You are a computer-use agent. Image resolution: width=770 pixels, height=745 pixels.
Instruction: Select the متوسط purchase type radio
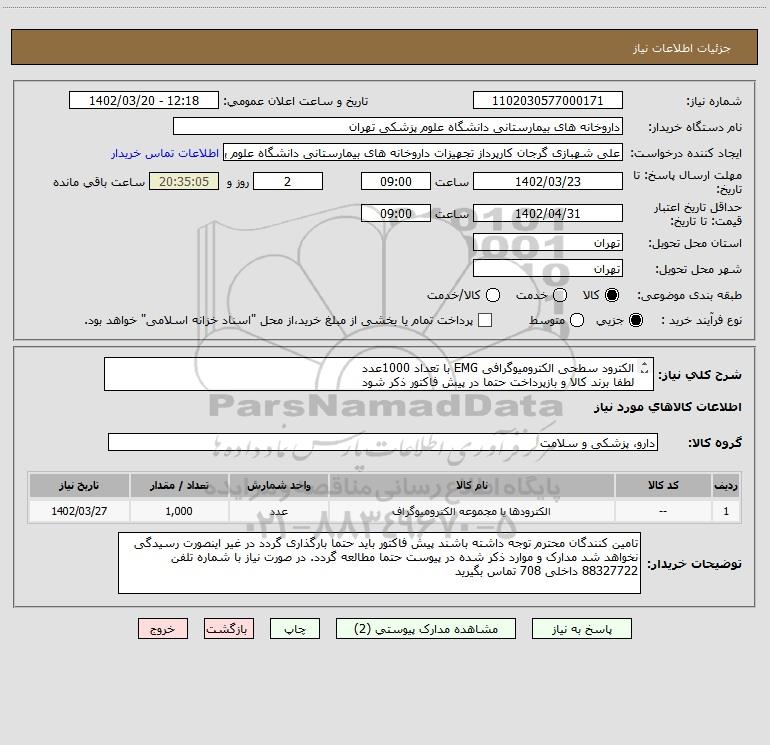[x=577, y=321]
